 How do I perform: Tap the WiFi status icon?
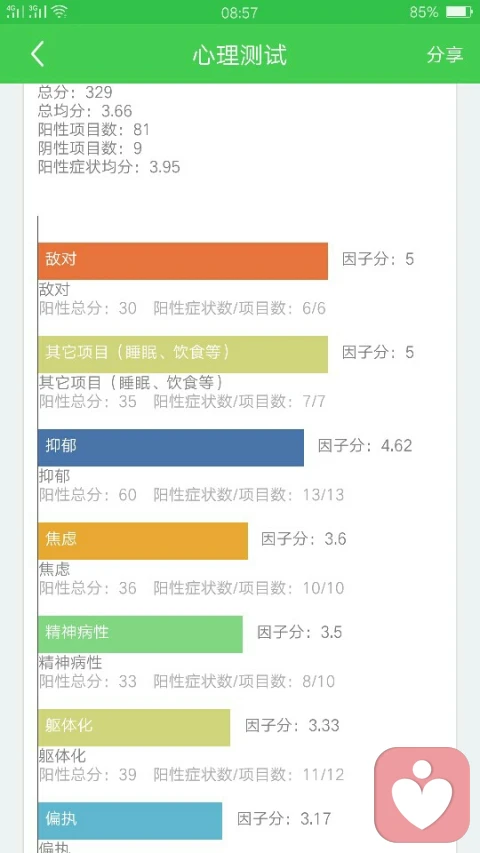click(x=59, y=11)
